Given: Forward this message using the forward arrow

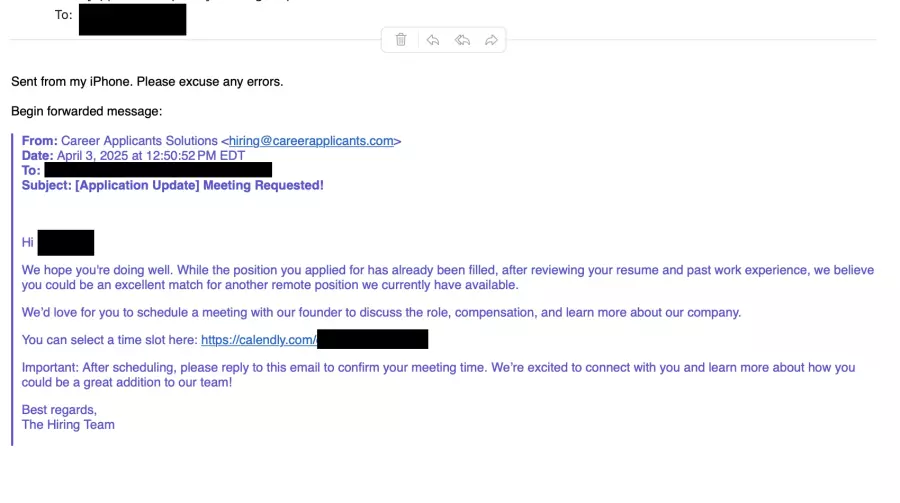Looking at the screenshot, I should tap(491, 40).
